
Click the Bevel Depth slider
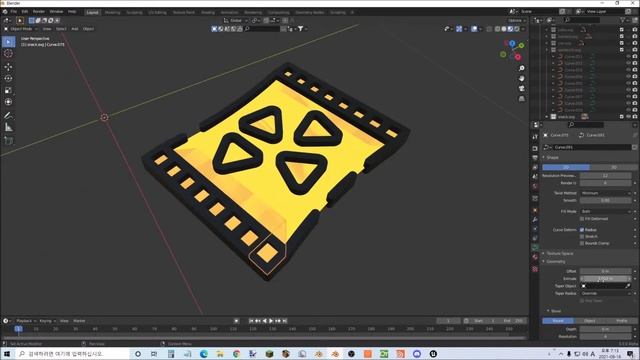click(x=606, y=329)
